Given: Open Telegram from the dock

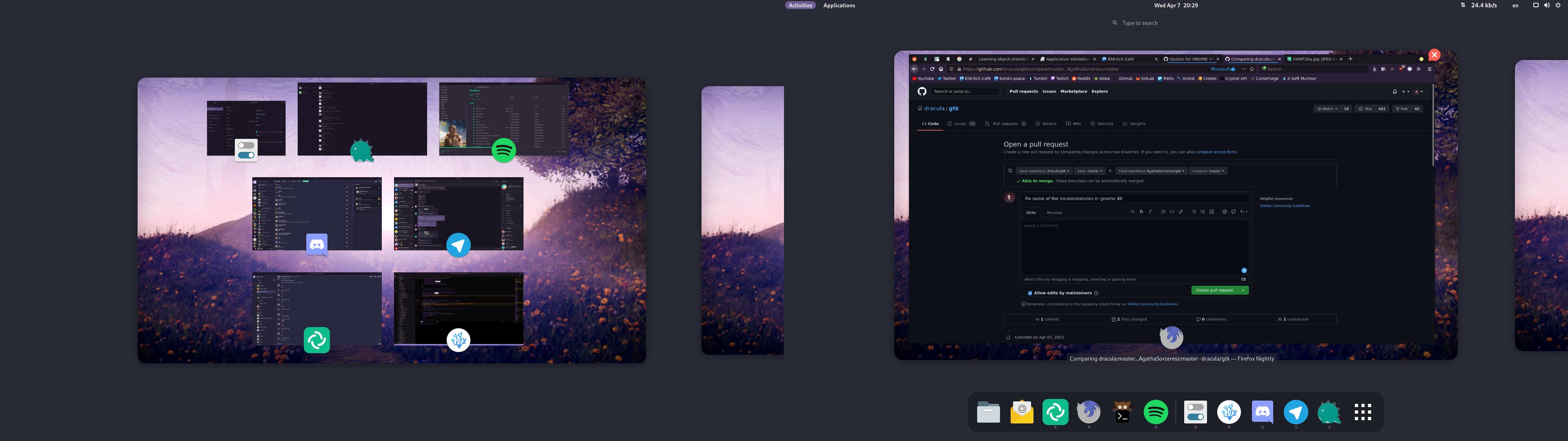Looking at the screenshot, I should pos(1296,412).
